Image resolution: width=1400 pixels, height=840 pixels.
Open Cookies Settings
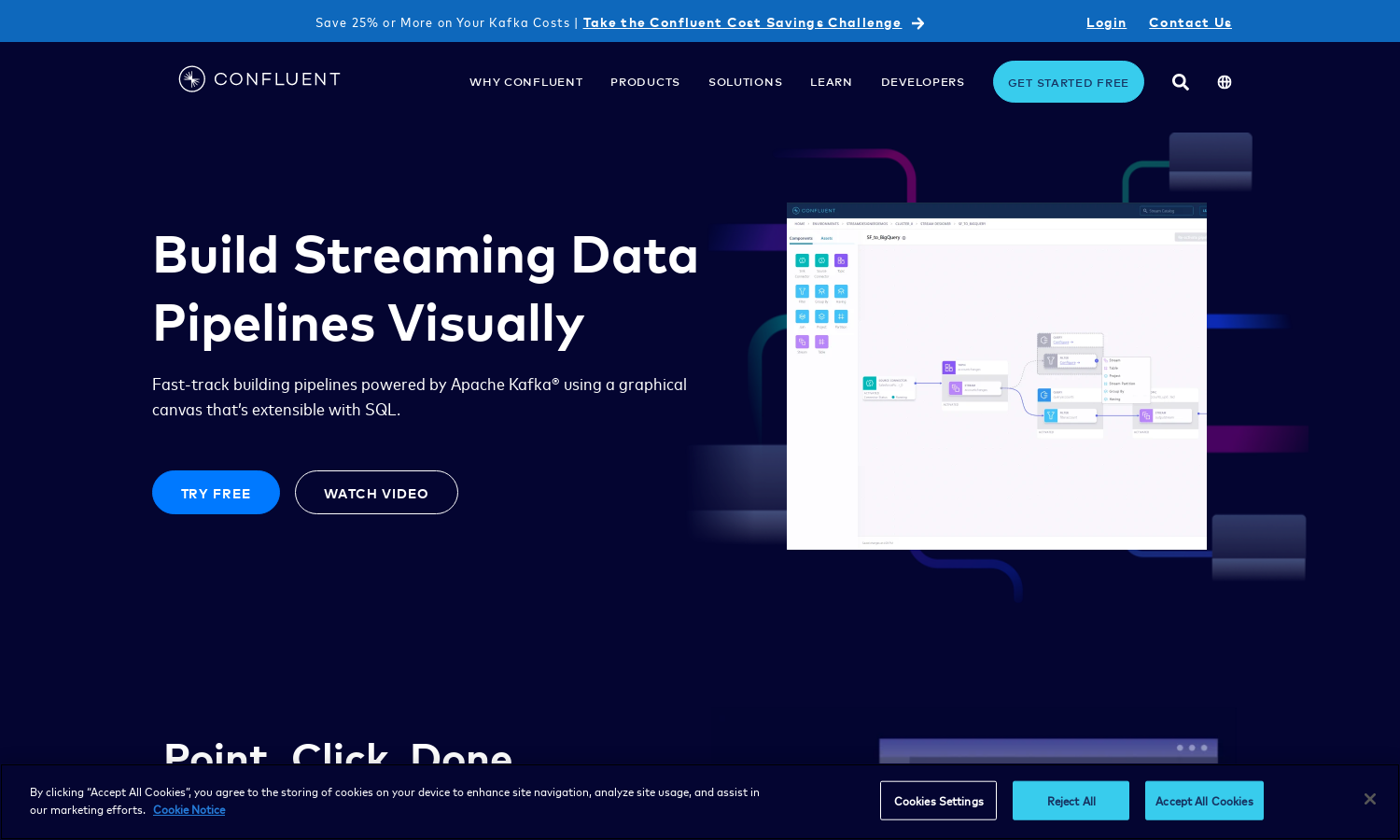(938, 801)
